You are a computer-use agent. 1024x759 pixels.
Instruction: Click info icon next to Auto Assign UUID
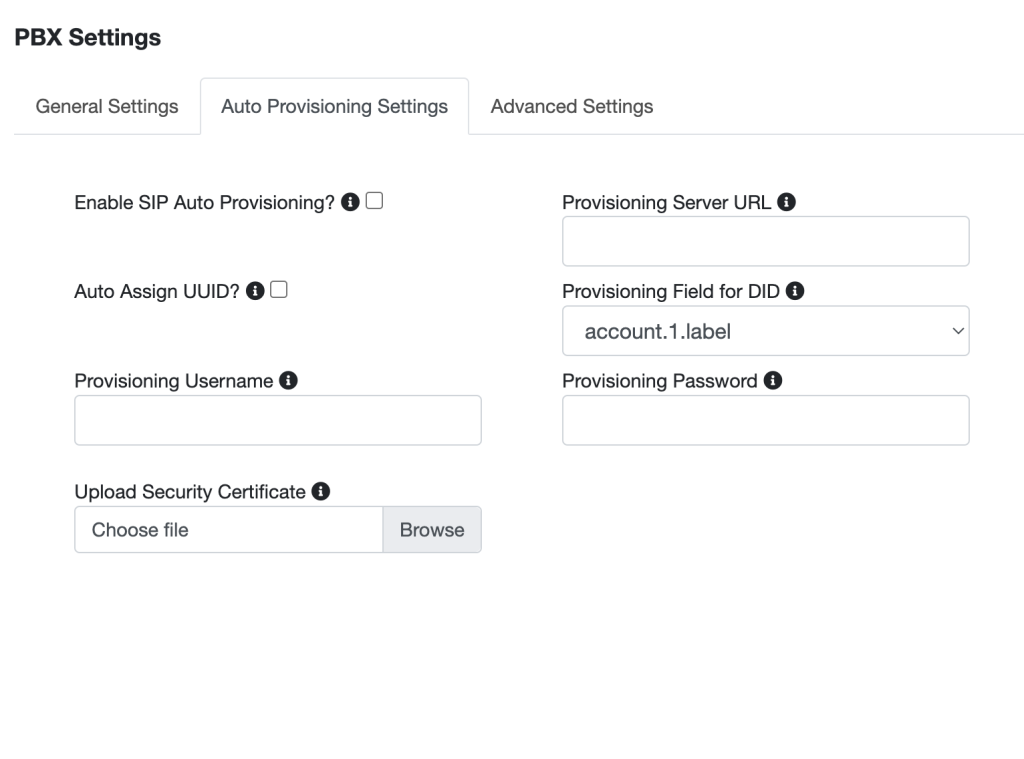255,291
